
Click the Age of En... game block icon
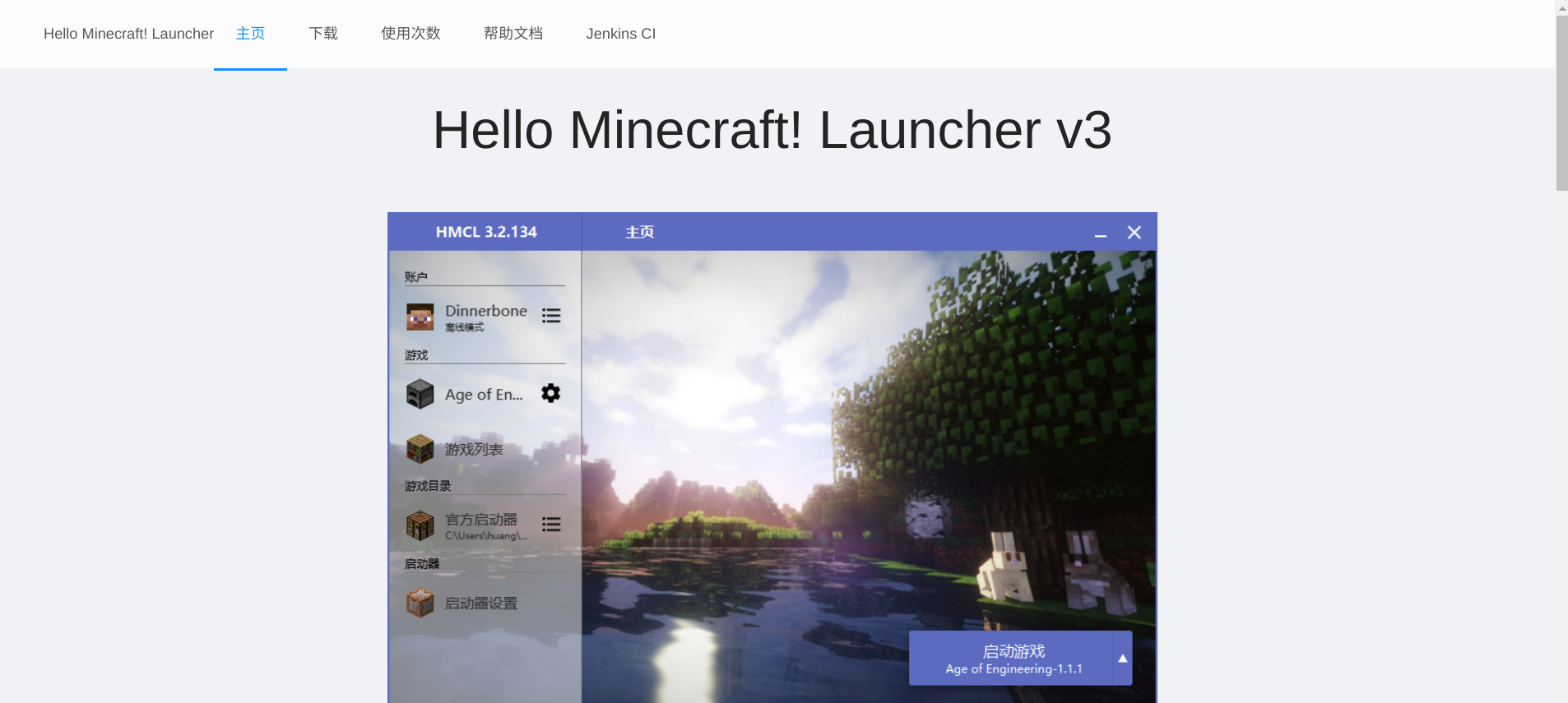tap(420, 394)
